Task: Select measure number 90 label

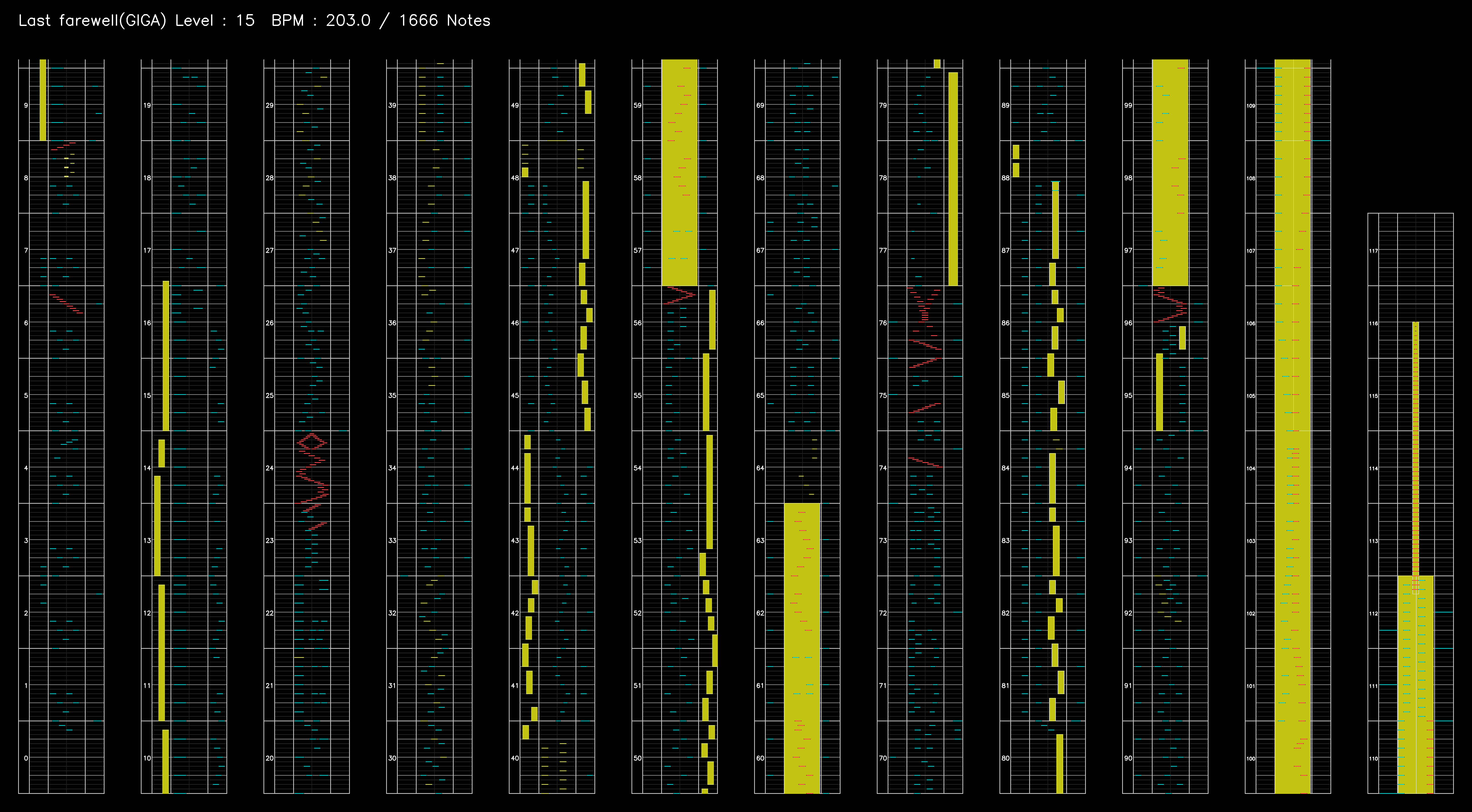Action: (1128, 758)
